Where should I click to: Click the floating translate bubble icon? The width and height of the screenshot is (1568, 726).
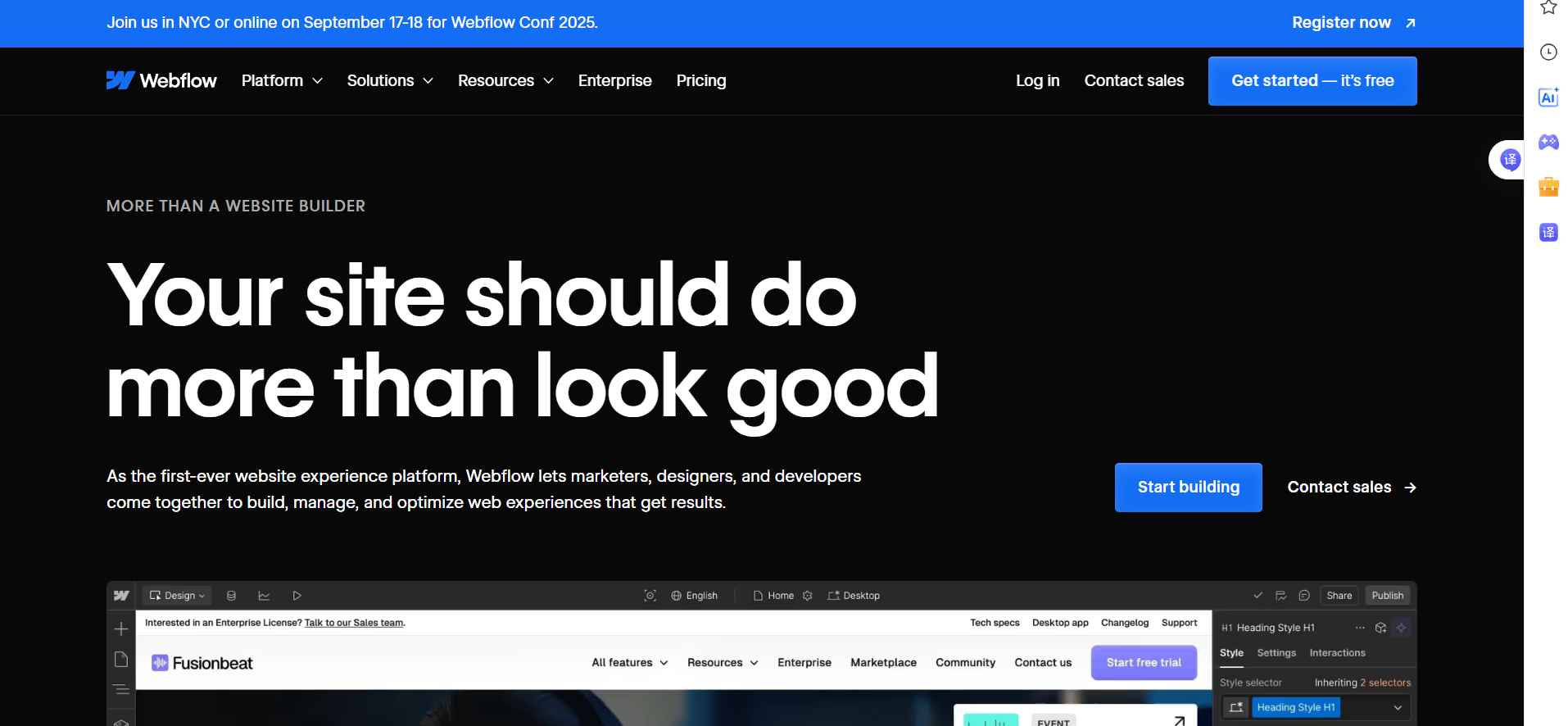1510,160
